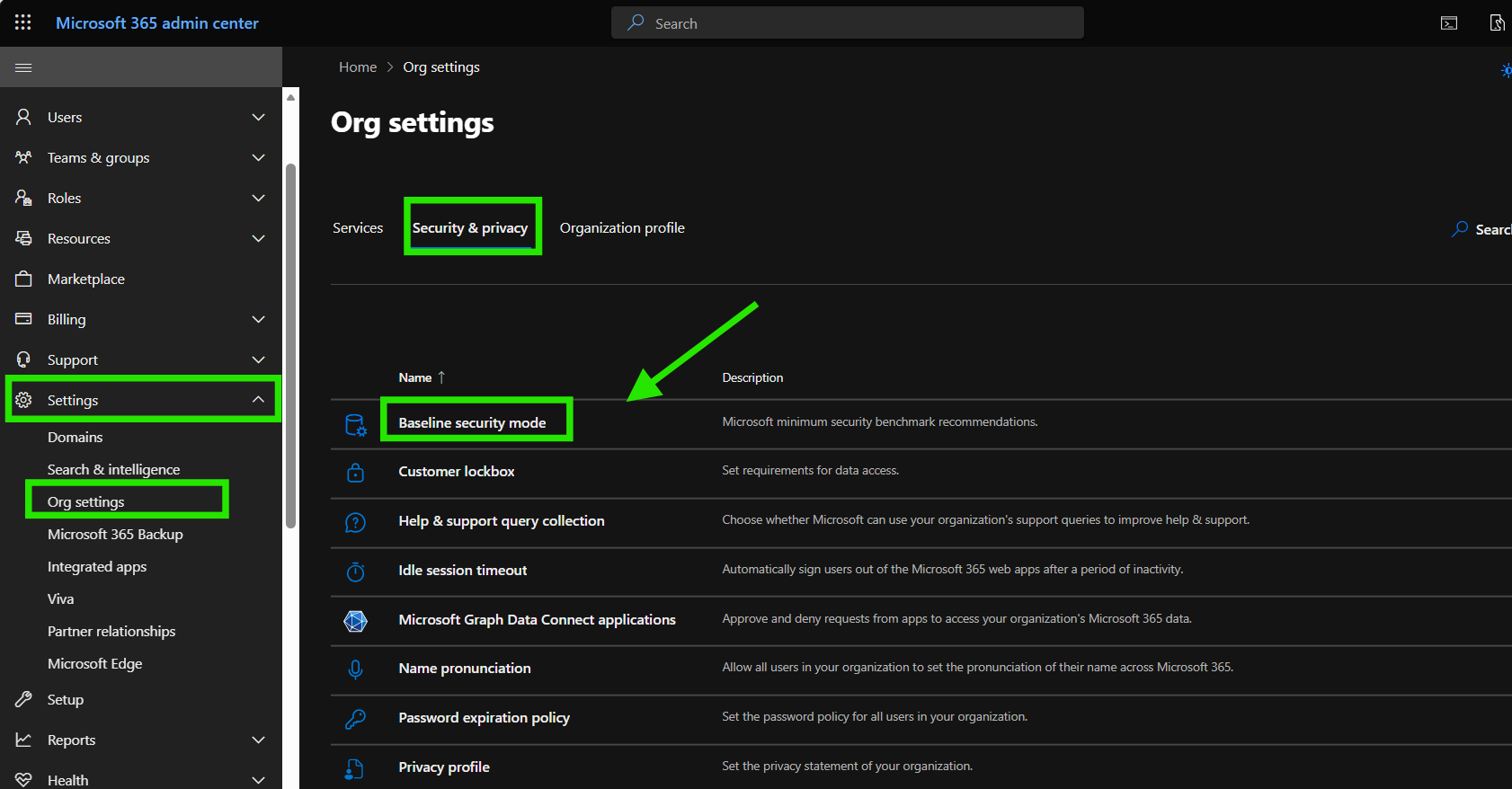Click the Description column header
1512x789 pixels.
(x=752, y=377)
